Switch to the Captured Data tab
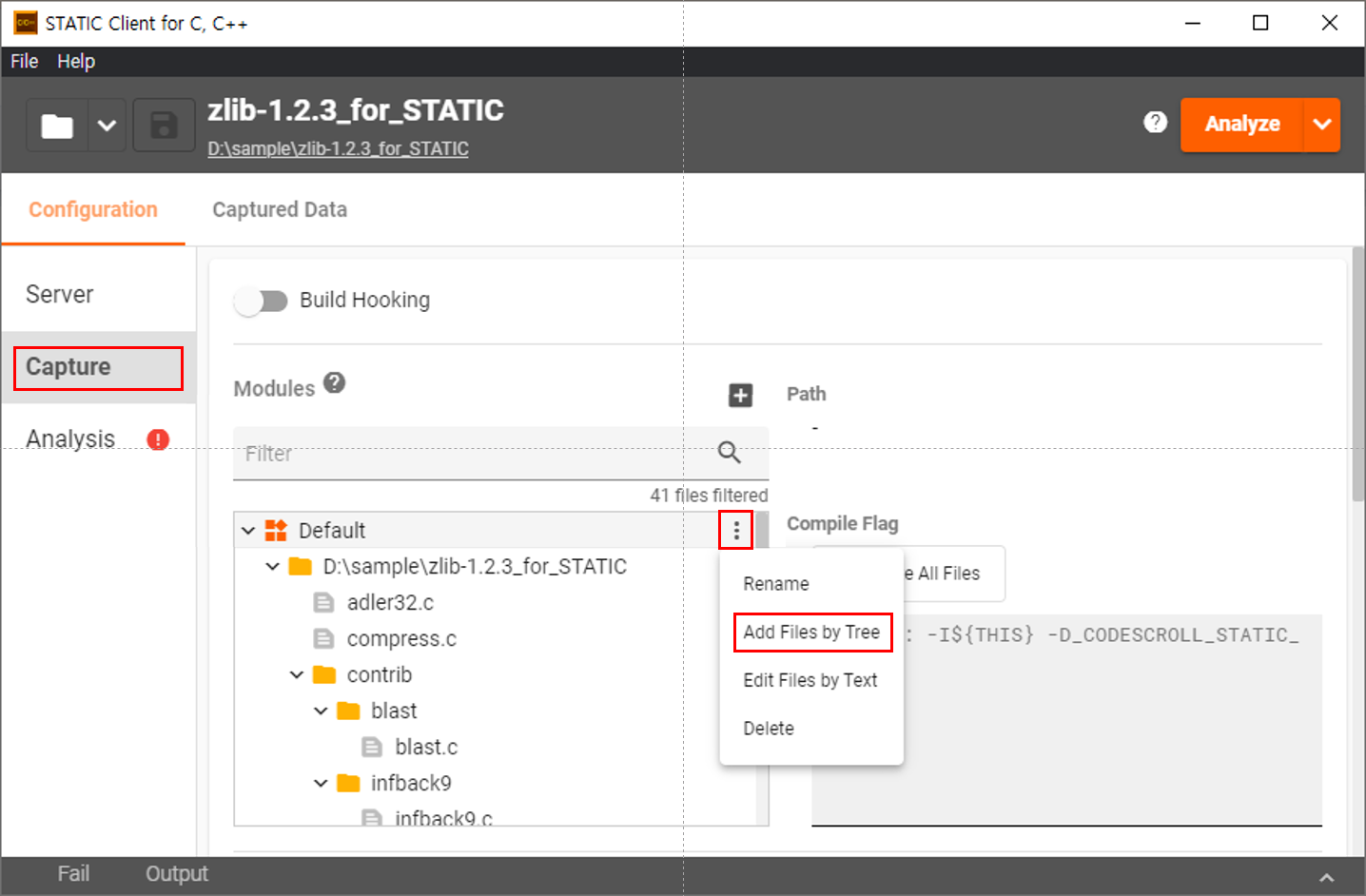 (x=280, y=209)
